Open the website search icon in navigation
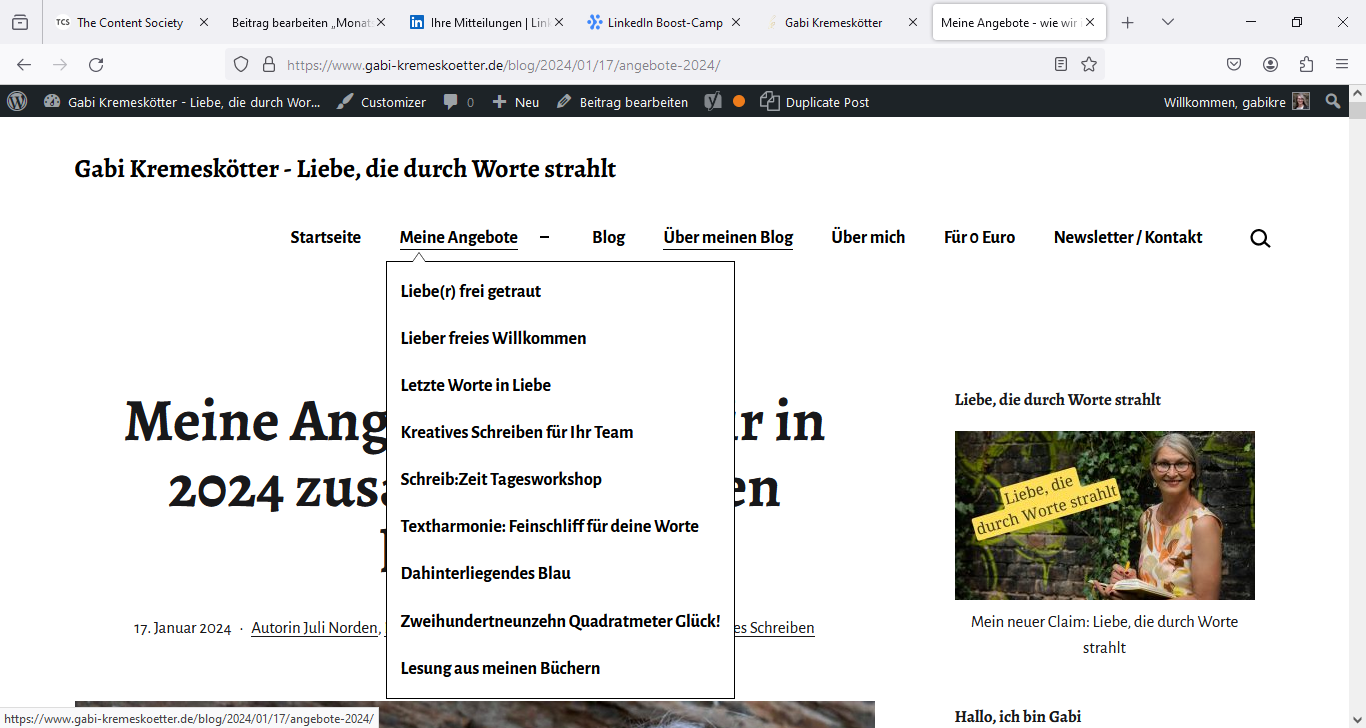The height and width of the screenshot is (728, 1366). click(1260, 238)
